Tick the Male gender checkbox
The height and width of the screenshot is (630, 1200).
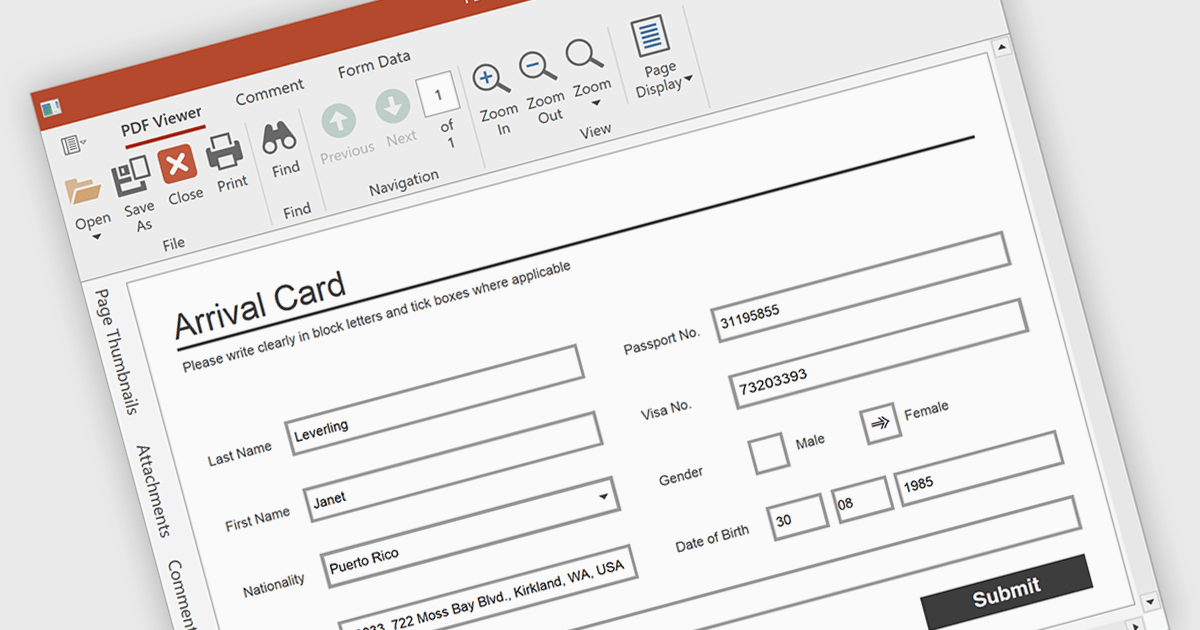[769, 452]
